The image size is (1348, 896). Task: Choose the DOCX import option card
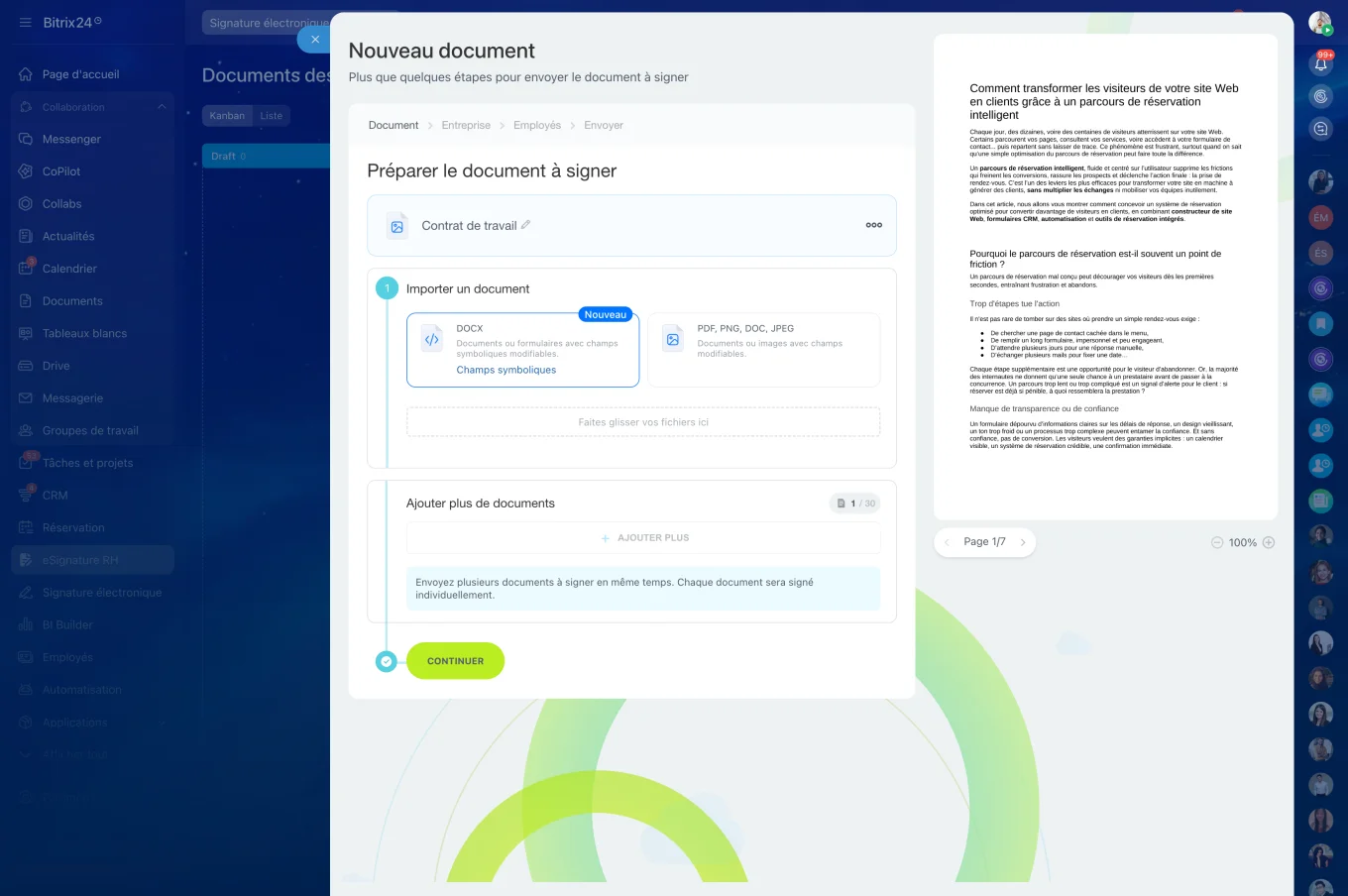coord(523,350)
